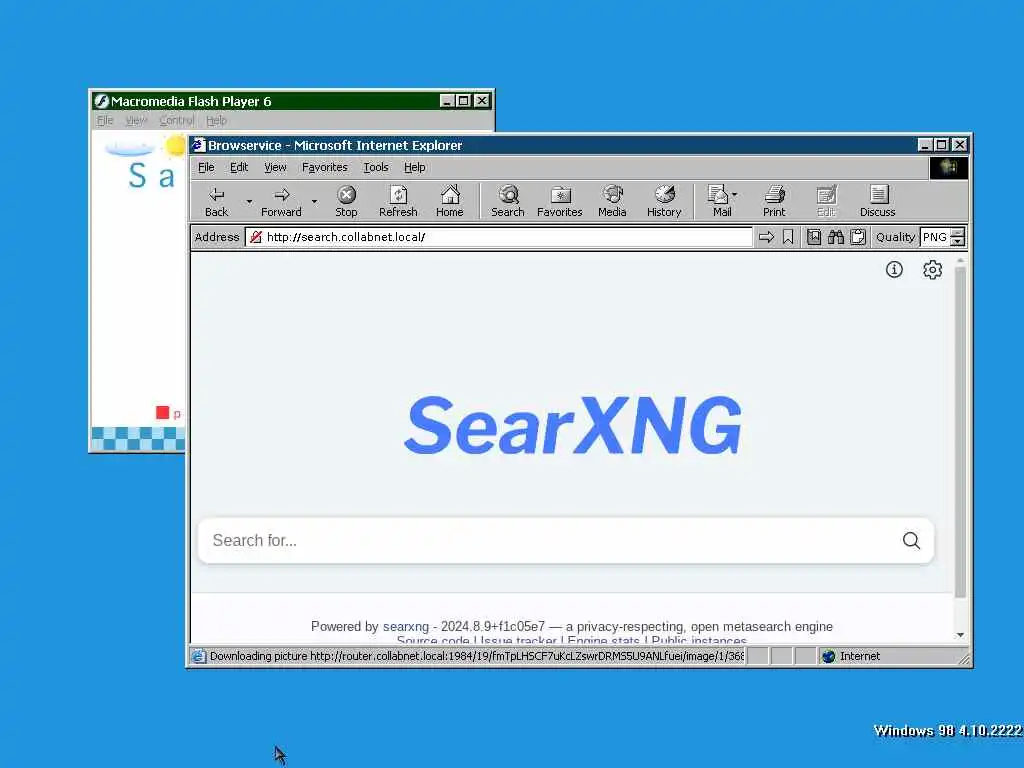Go back with the Back toolbar button
1024x768 pixels.
(x=216, y=201)
